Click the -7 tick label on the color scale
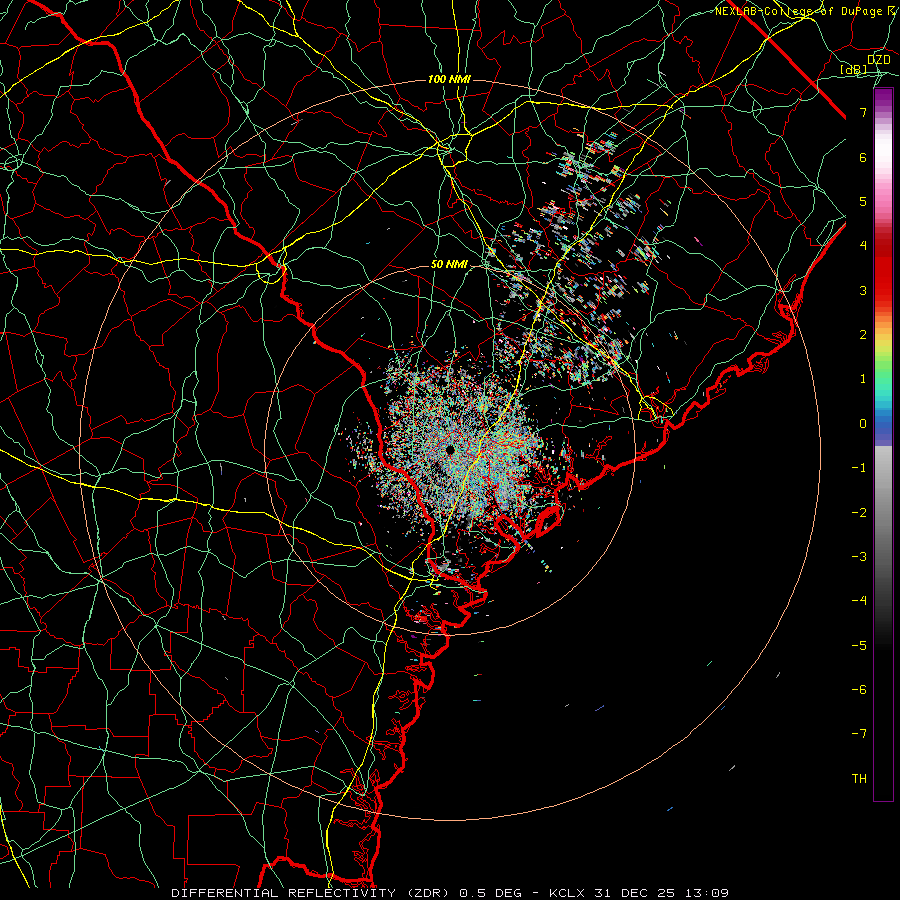Viewport: 900px width, 900px height. 859,734
